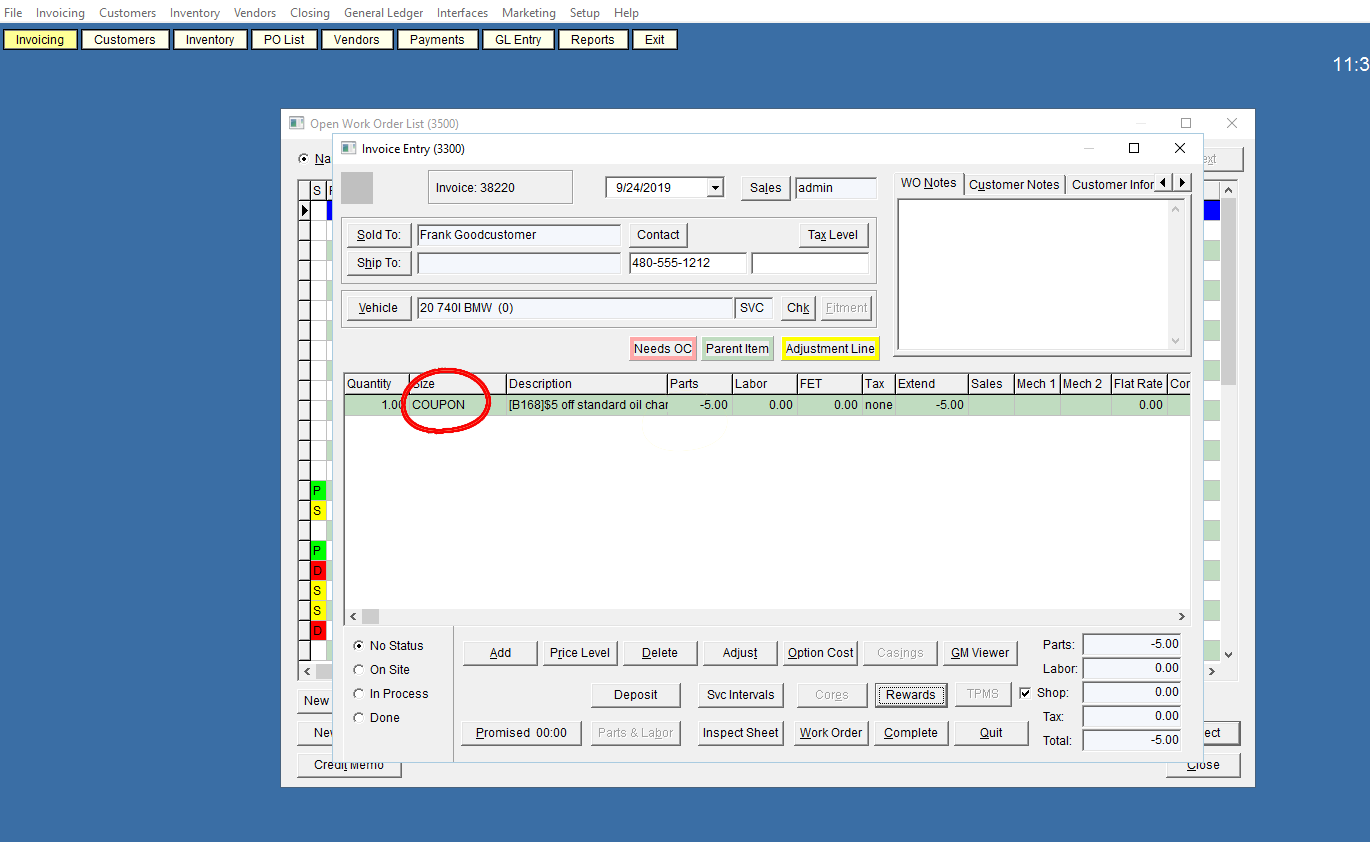Click the Sold To button

coord(379,235)
